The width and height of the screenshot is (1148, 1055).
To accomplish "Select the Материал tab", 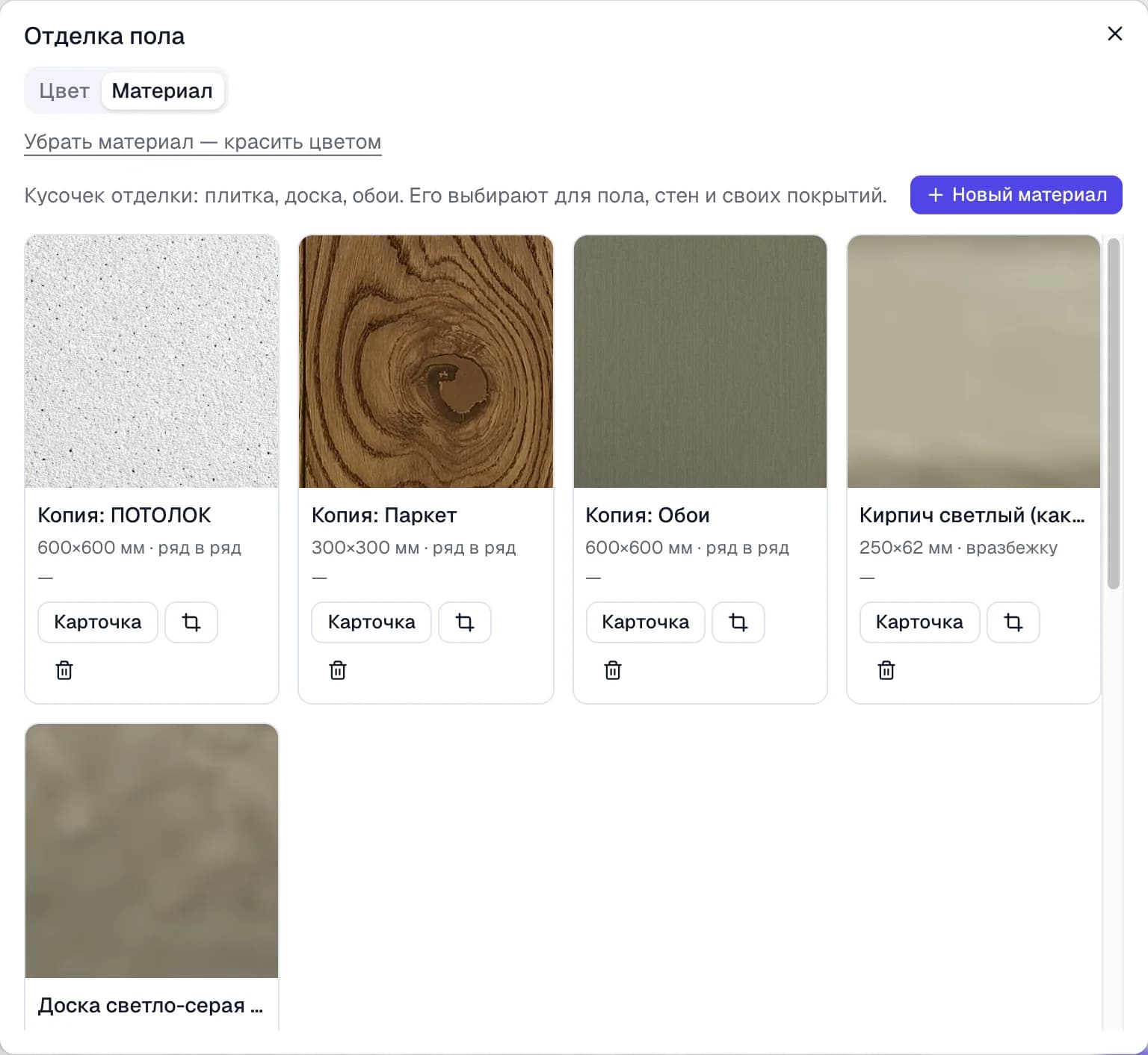I will click(162, 91).
